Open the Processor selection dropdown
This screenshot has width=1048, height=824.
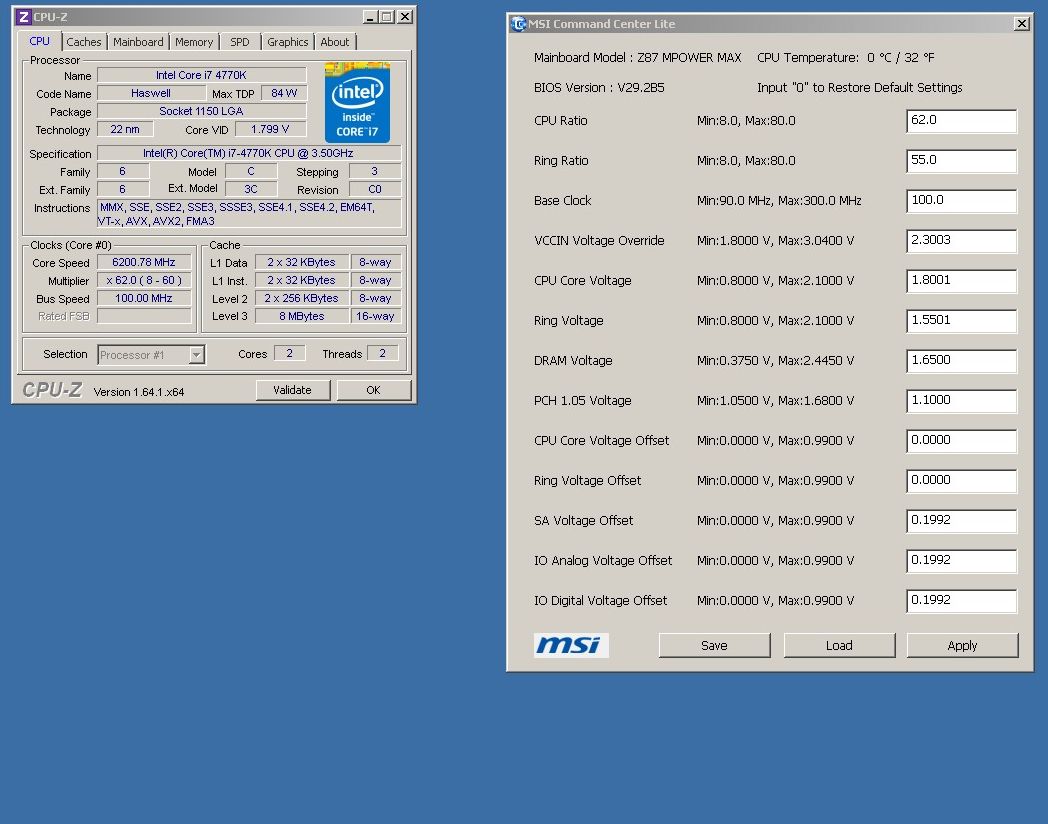pos(196,355)
